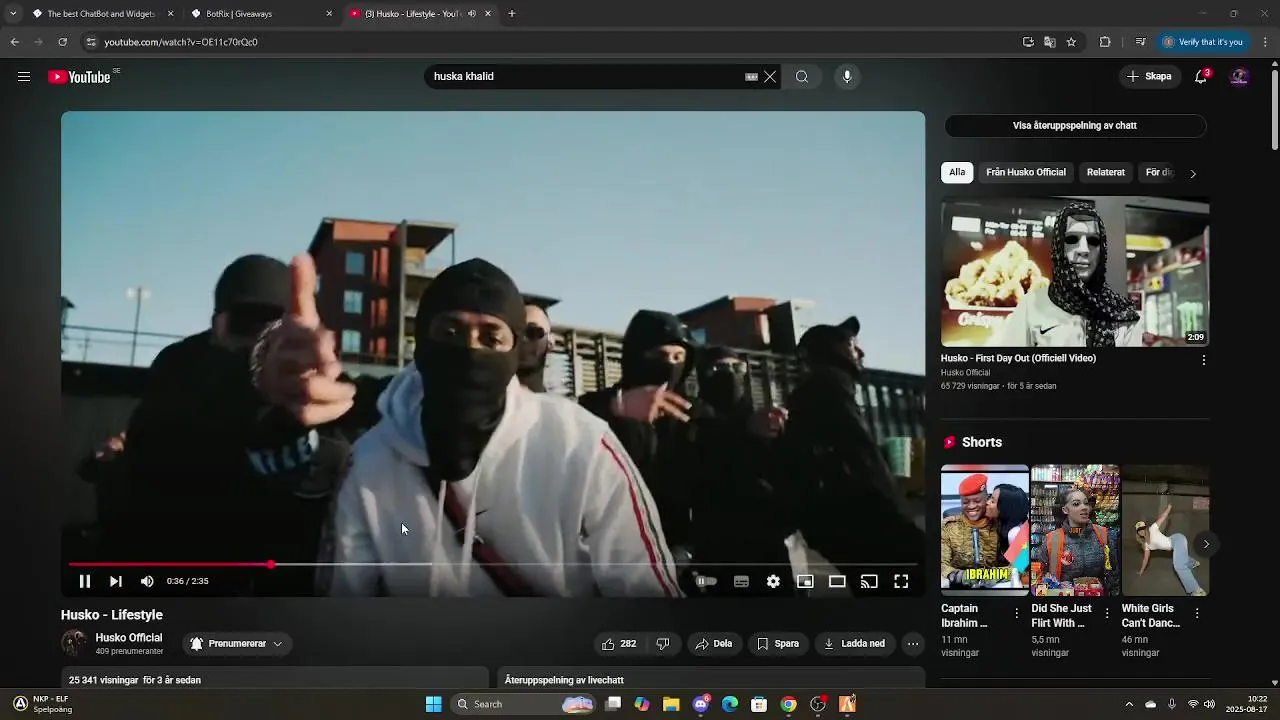Switch to The best ChatBot and Widgets tab
Screen dimensions: 1280x720
coord(104,14)
